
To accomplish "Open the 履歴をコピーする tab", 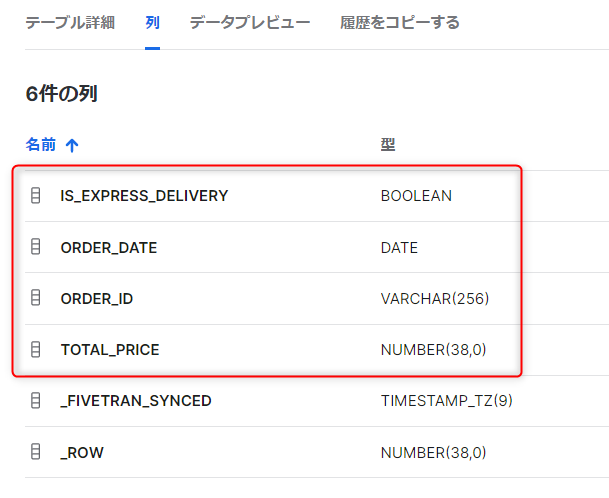I will [400, 23].
